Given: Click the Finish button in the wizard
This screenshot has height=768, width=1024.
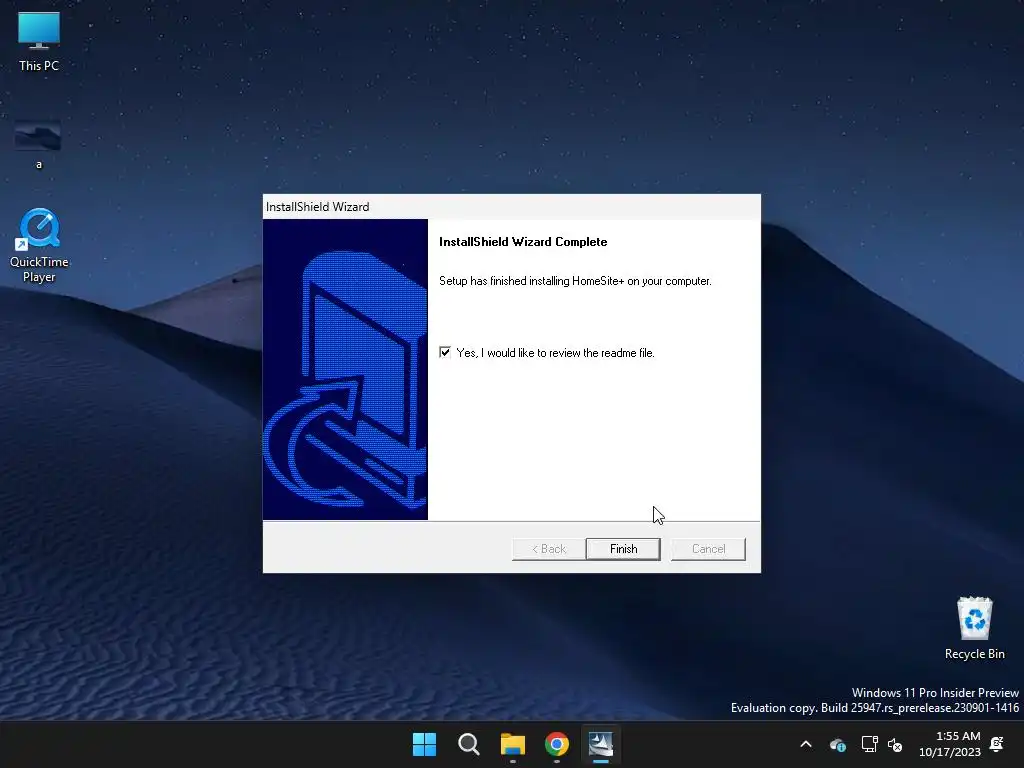Looking at the screenshot, I should tap(623, 549).
